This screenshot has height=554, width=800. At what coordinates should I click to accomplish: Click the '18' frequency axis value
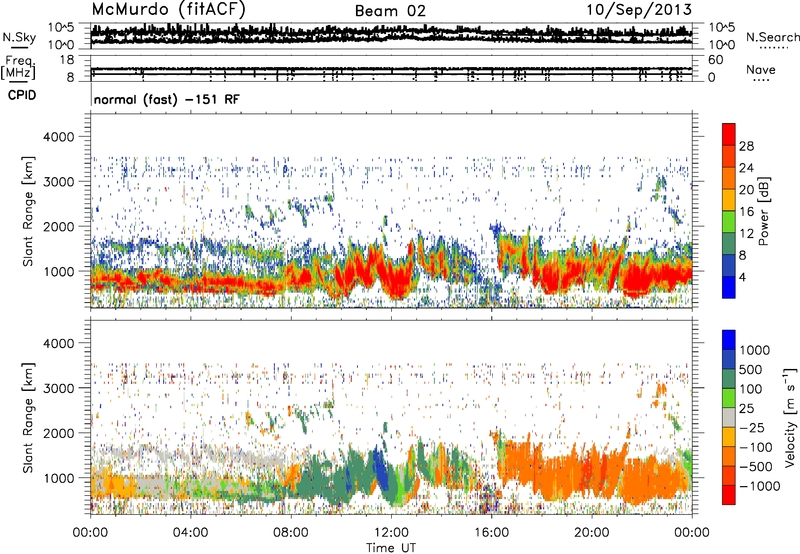pos(66,60)
